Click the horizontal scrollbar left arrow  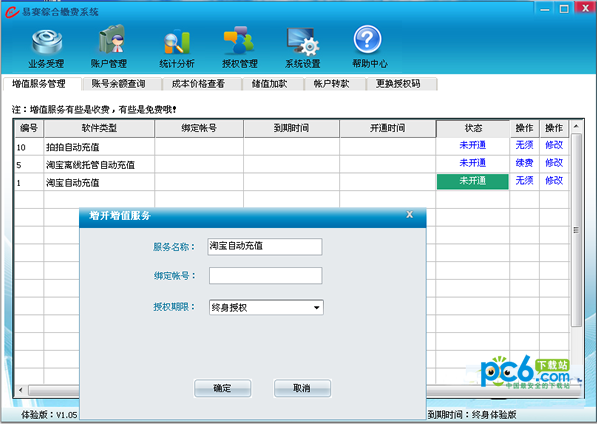[21, 390]
